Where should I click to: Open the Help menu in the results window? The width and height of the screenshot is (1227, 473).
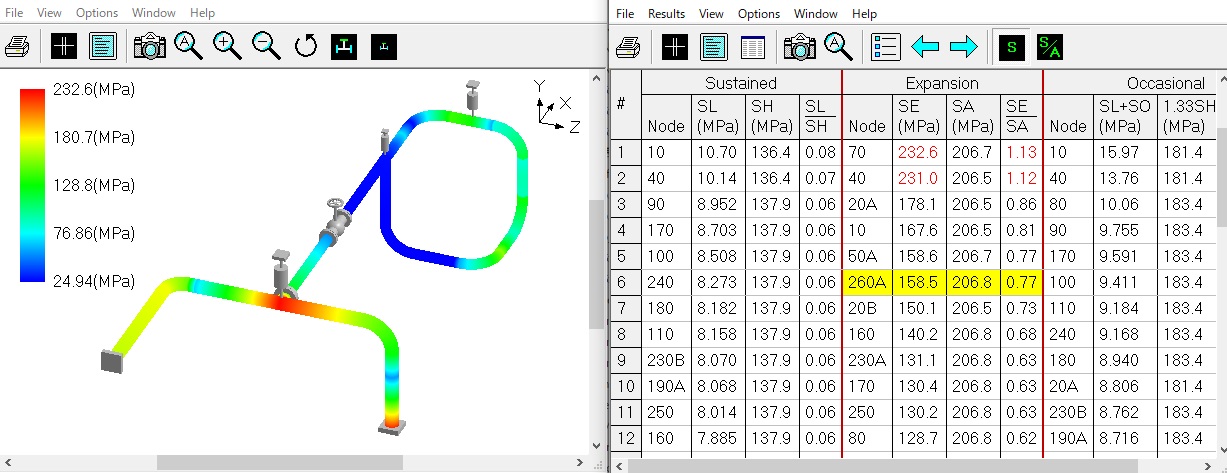tap(864, 13)
